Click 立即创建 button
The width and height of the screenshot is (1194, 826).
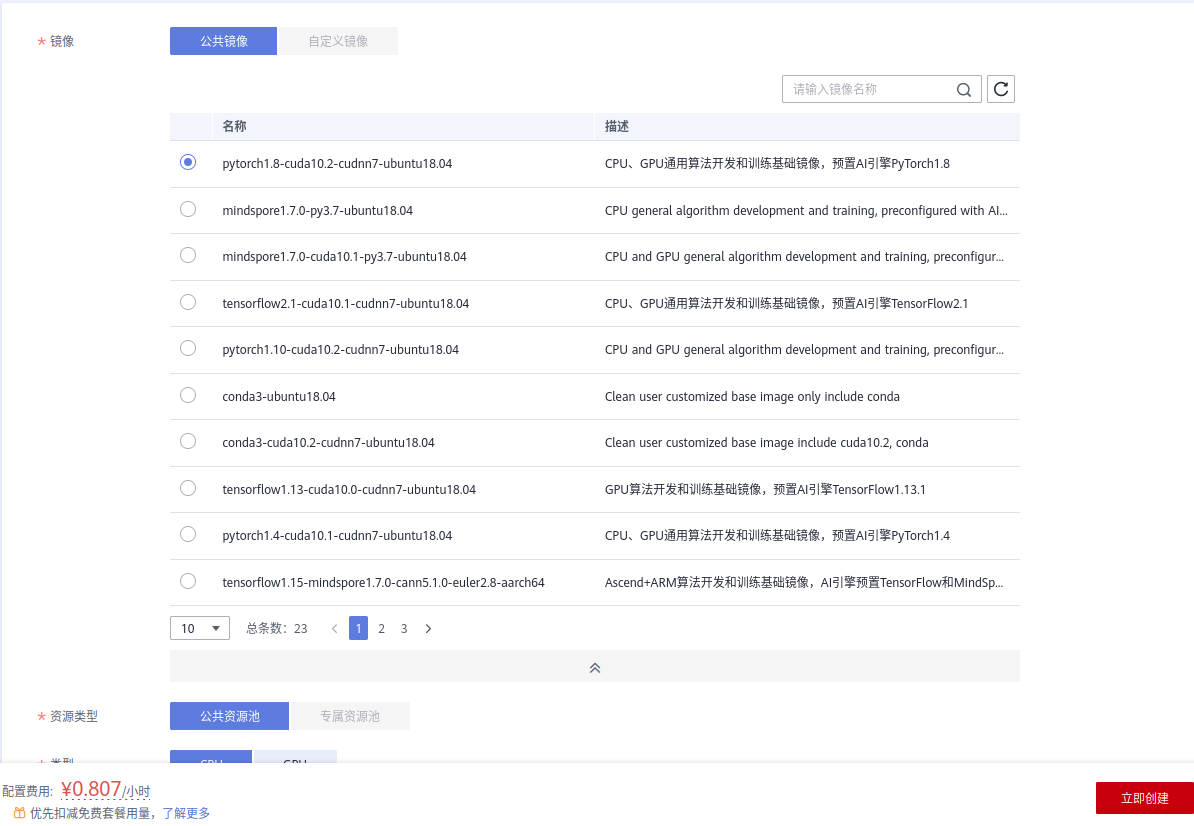1144,798
